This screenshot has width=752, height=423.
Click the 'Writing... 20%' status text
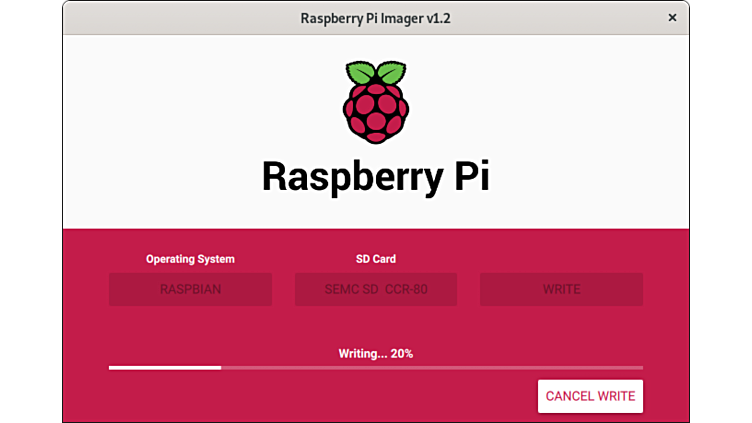click(375, 353)
